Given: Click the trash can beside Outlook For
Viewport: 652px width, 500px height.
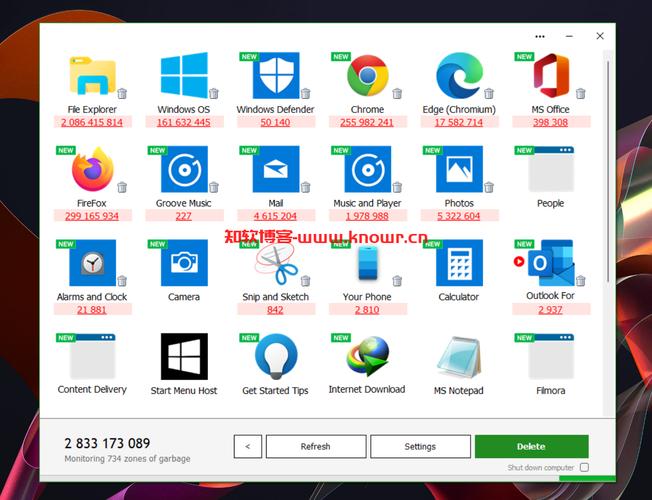Looking at the screenshot, I should click(581, 281).
